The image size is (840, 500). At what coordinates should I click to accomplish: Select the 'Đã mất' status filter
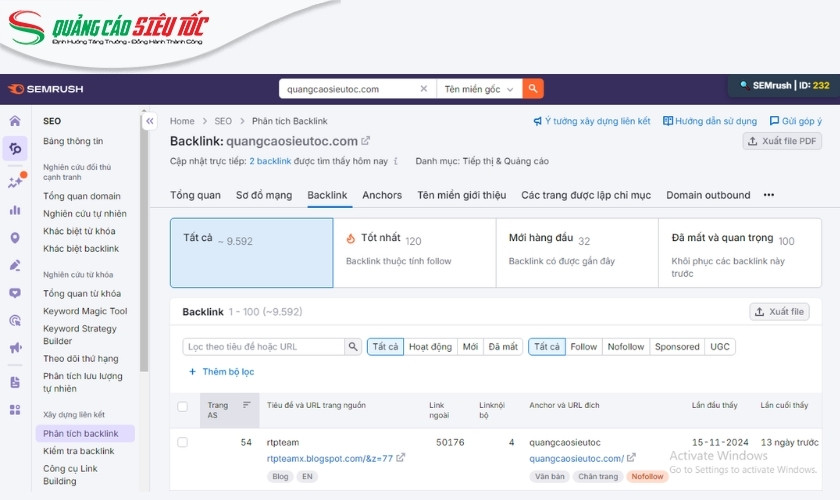(503, 347)
